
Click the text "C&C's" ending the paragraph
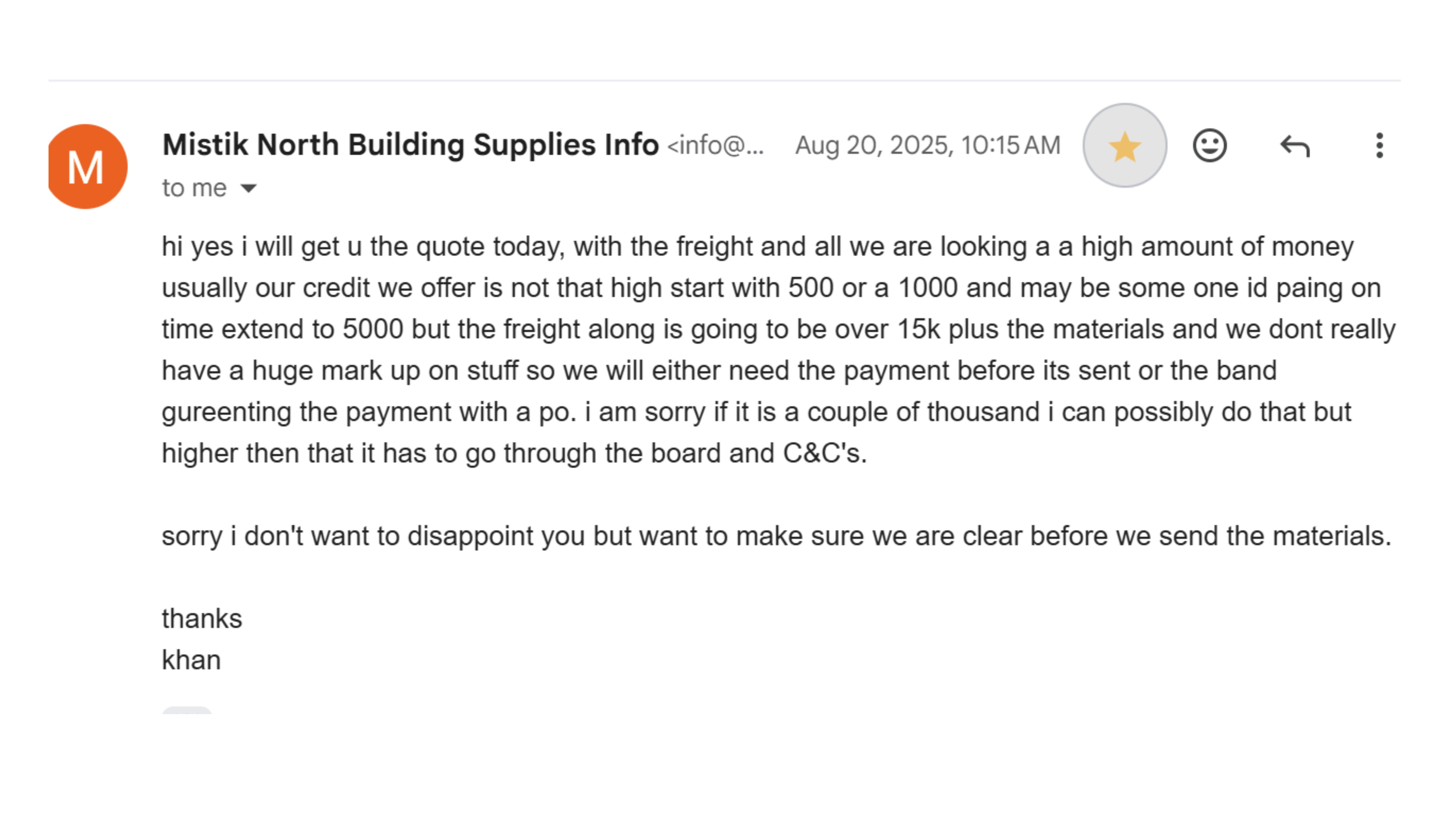tap(824, 453)
